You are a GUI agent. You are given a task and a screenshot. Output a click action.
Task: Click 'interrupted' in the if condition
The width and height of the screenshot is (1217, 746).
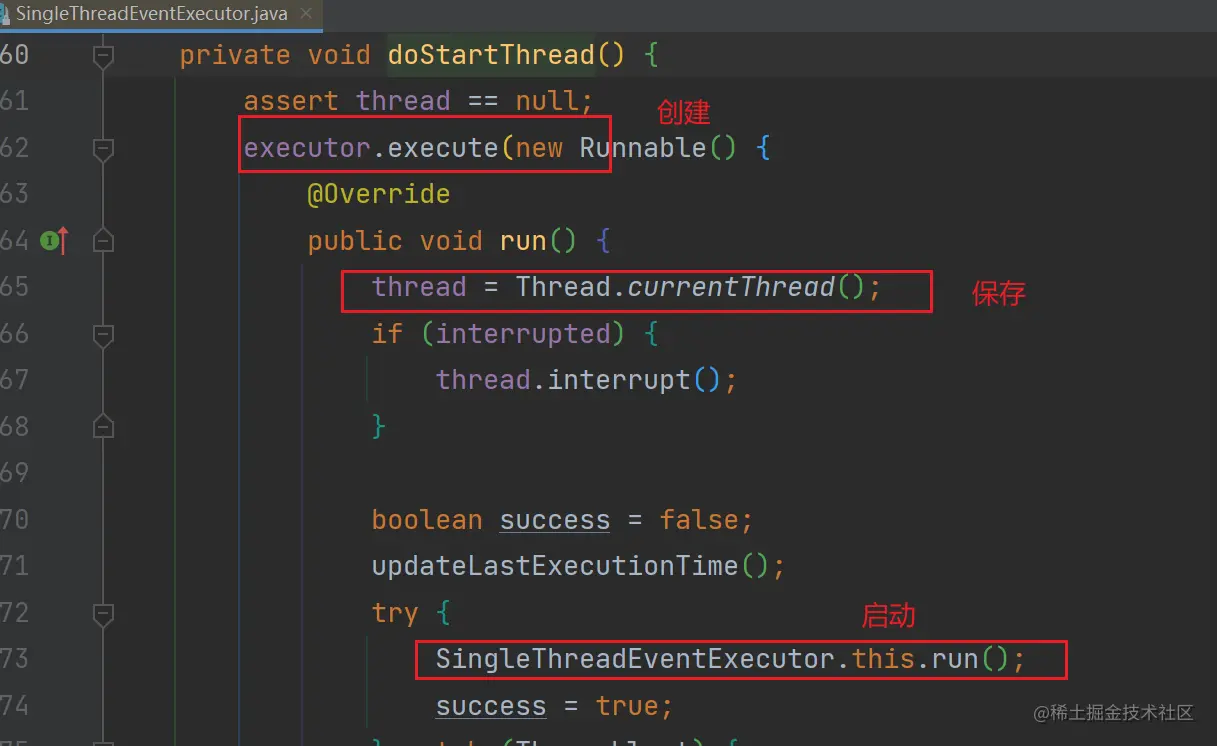click(523, 333)
